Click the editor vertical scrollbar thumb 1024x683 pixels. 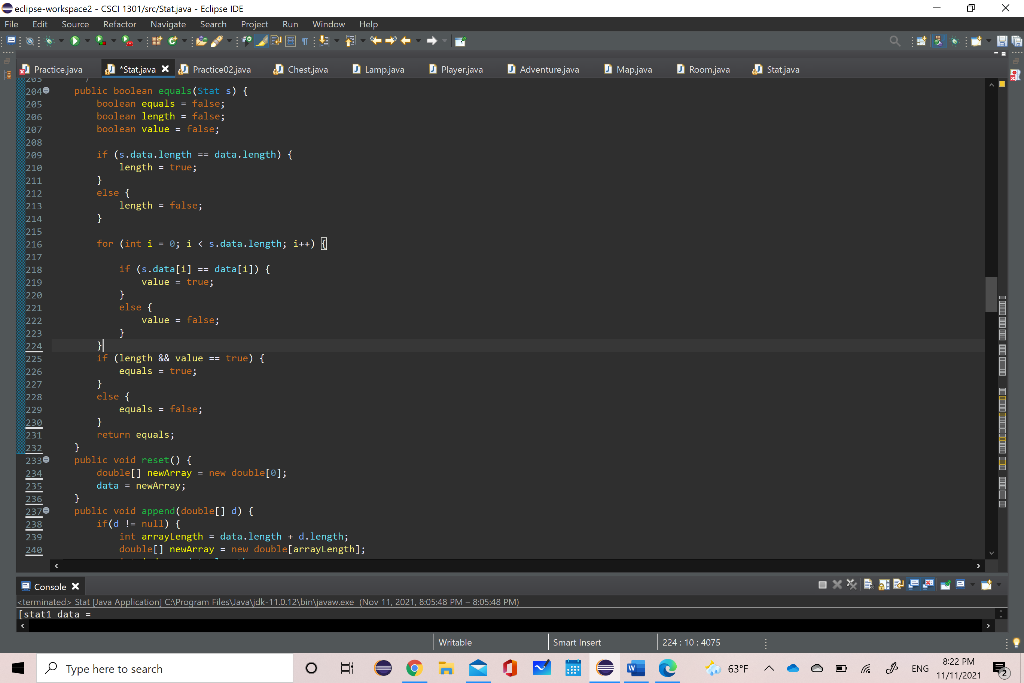[991, 294]
